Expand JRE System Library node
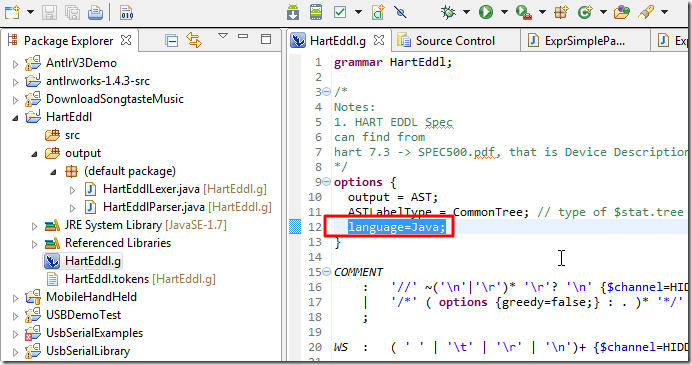Viewport: 692px width, 365px height. [34, 226]
